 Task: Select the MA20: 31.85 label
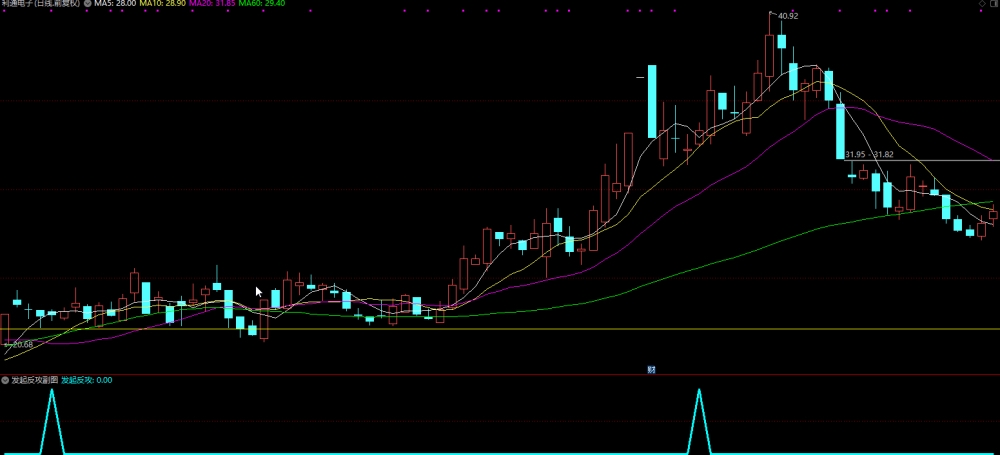tap(212, 3)
